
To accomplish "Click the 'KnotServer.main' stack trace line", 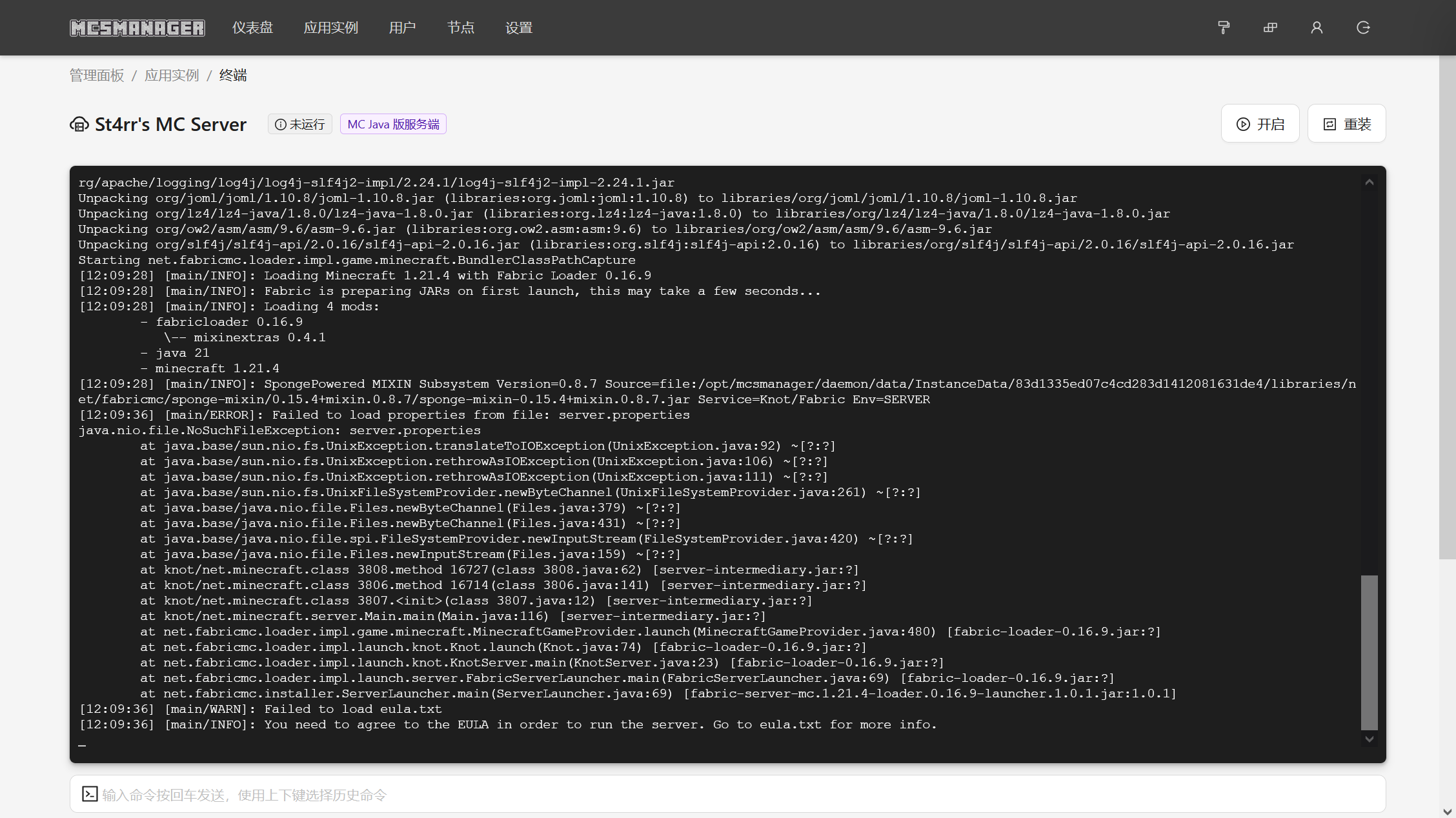I will pos(542,663).
